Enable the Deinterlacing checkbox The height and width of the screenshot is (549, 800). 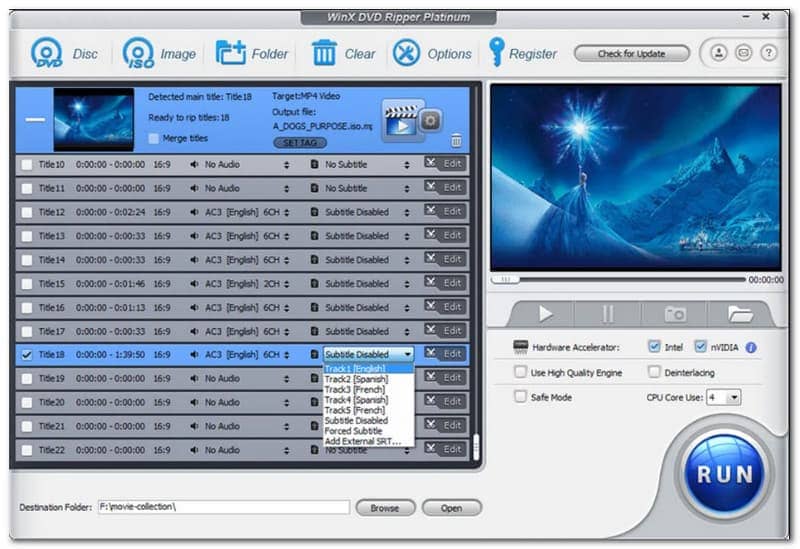pyautogui.click(x=654, y=372)
